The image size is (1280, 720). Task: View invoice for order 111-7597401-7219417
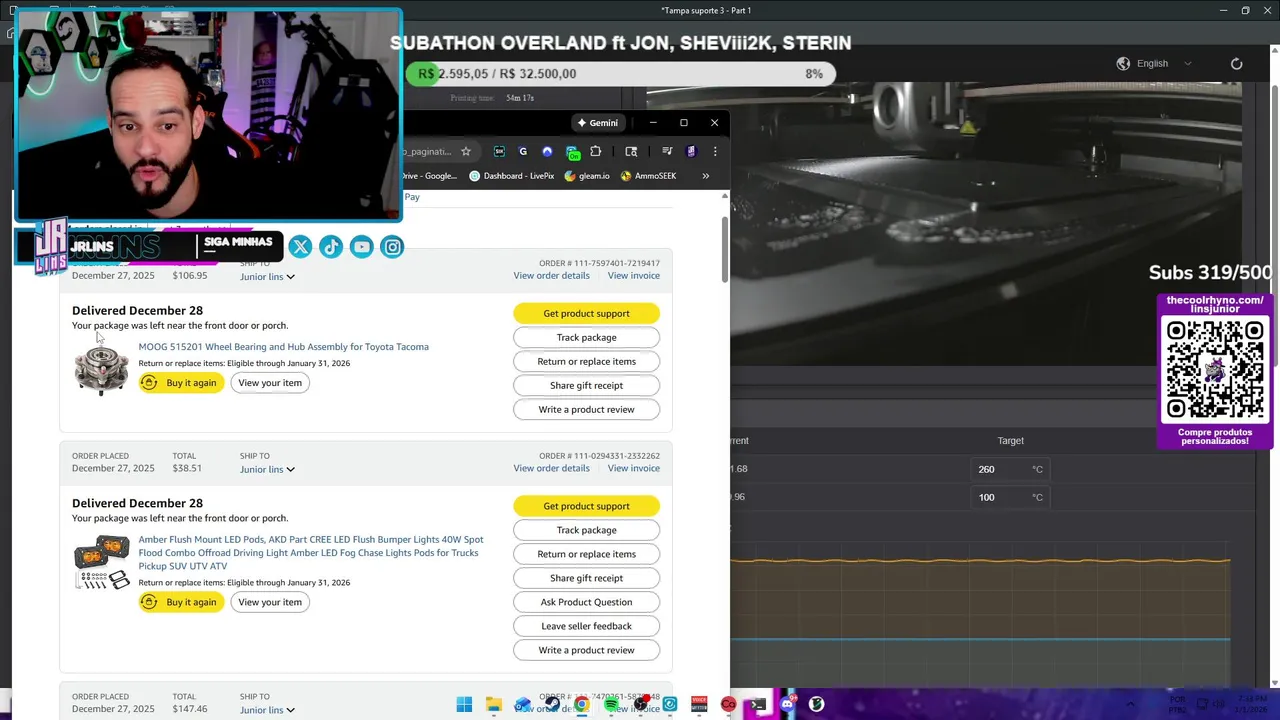(x=633, y=276)
